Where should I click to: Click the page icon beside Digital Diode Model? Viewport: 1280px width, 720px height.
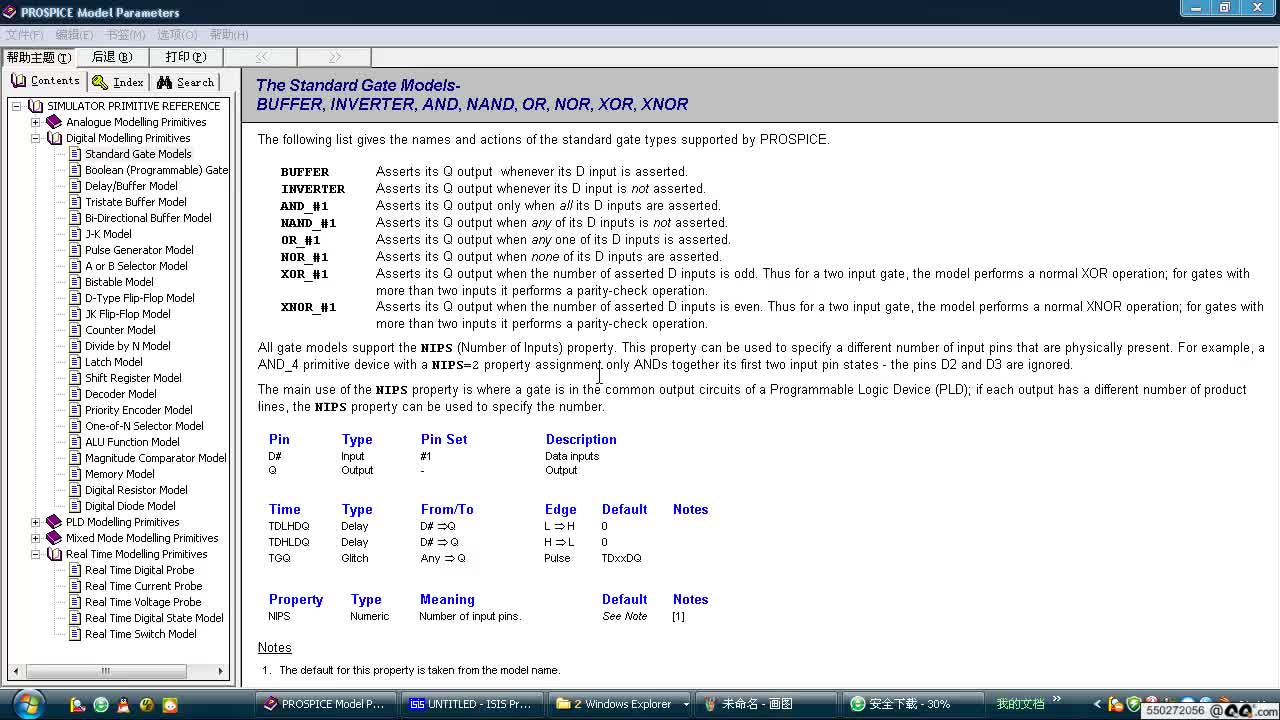75,506
